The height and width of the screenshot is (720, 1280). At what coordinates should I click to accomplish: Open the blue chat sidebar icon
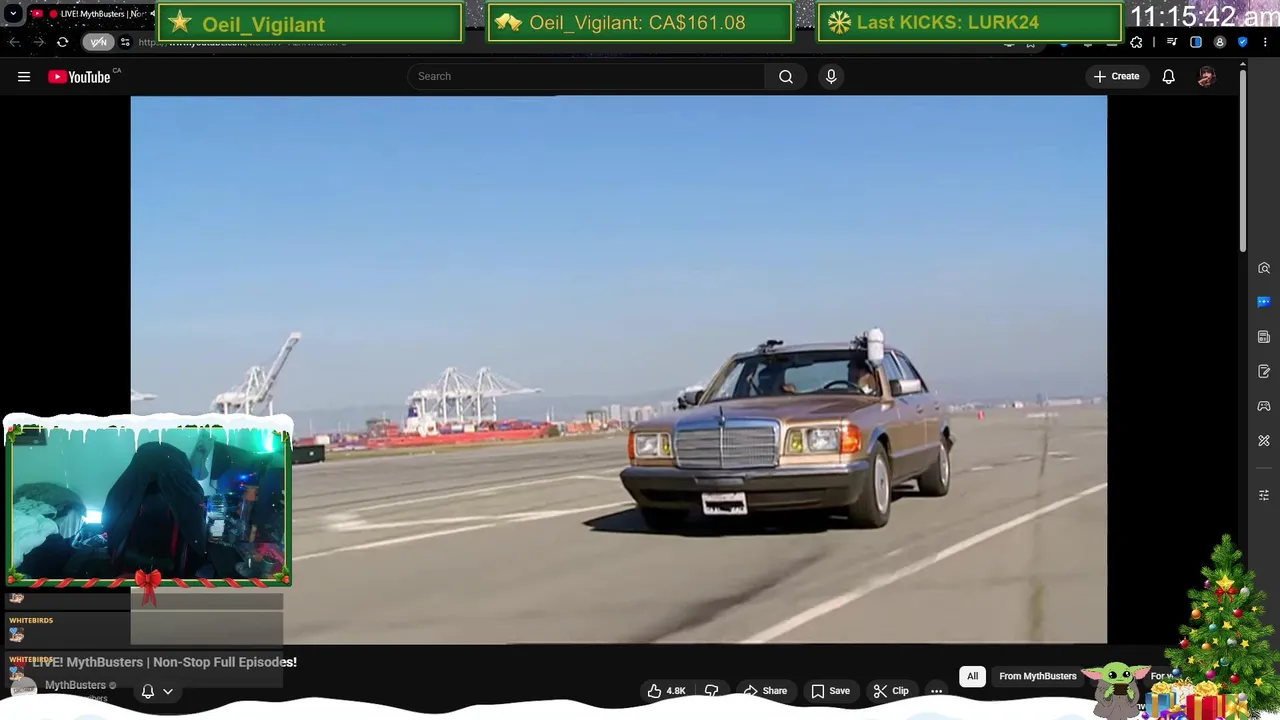[1264, 302]
